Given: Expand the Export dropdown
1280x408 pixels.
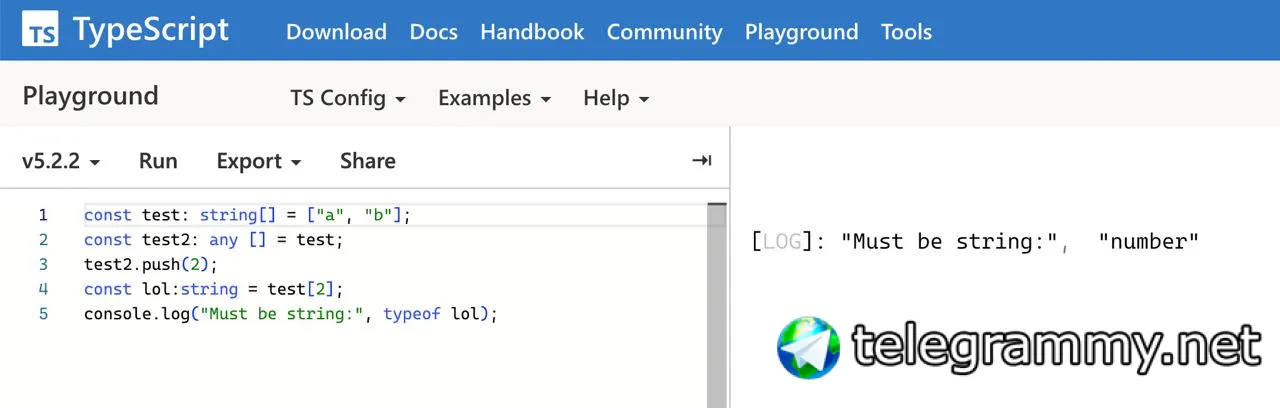Looking at the screenshot, I should (259, 161).
